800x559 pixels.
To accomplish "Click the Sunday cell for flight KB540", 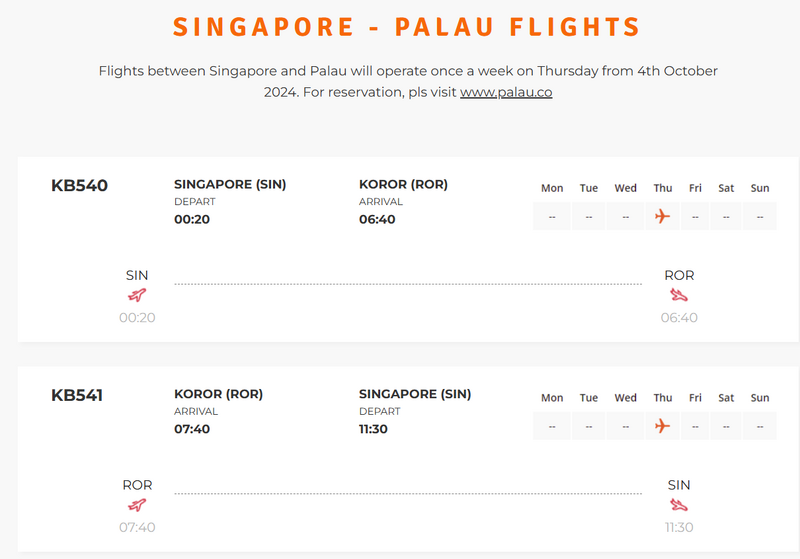I will (760, 216).
